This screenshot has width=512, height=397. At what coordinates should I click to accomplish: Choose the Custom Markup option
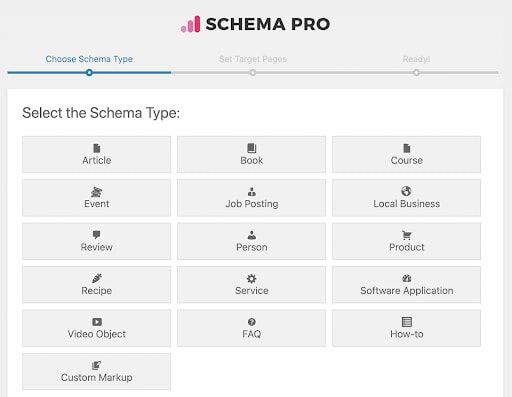[96, 372]
